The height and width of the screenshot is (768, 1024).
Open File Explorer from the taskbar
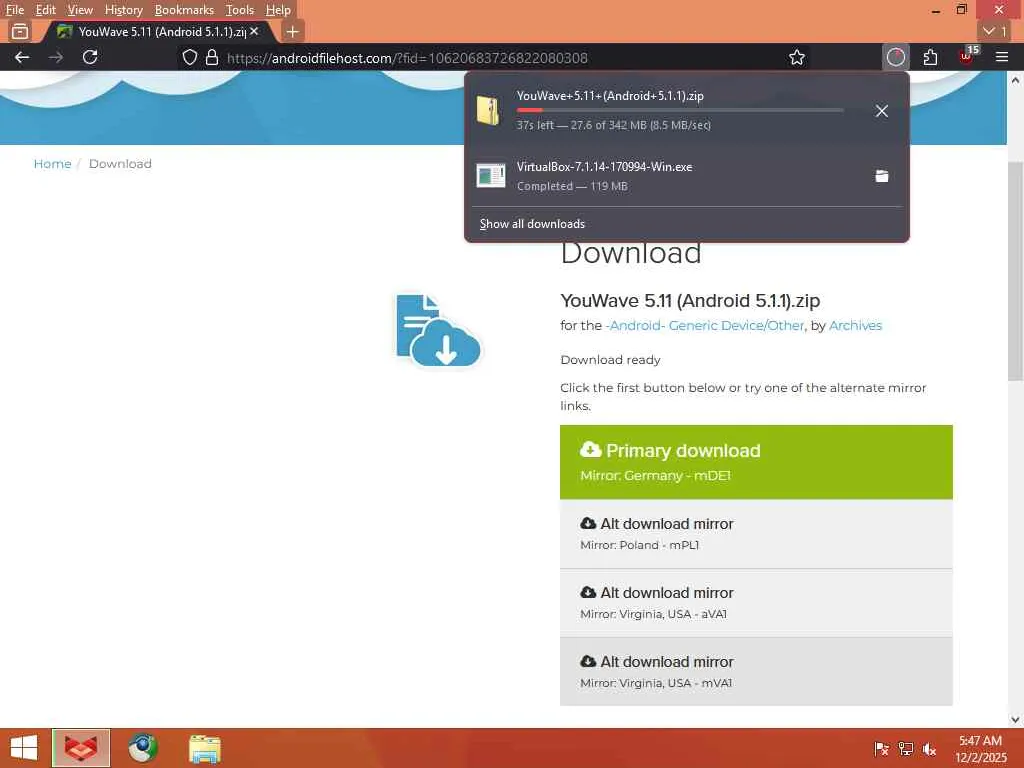point(205,748)
